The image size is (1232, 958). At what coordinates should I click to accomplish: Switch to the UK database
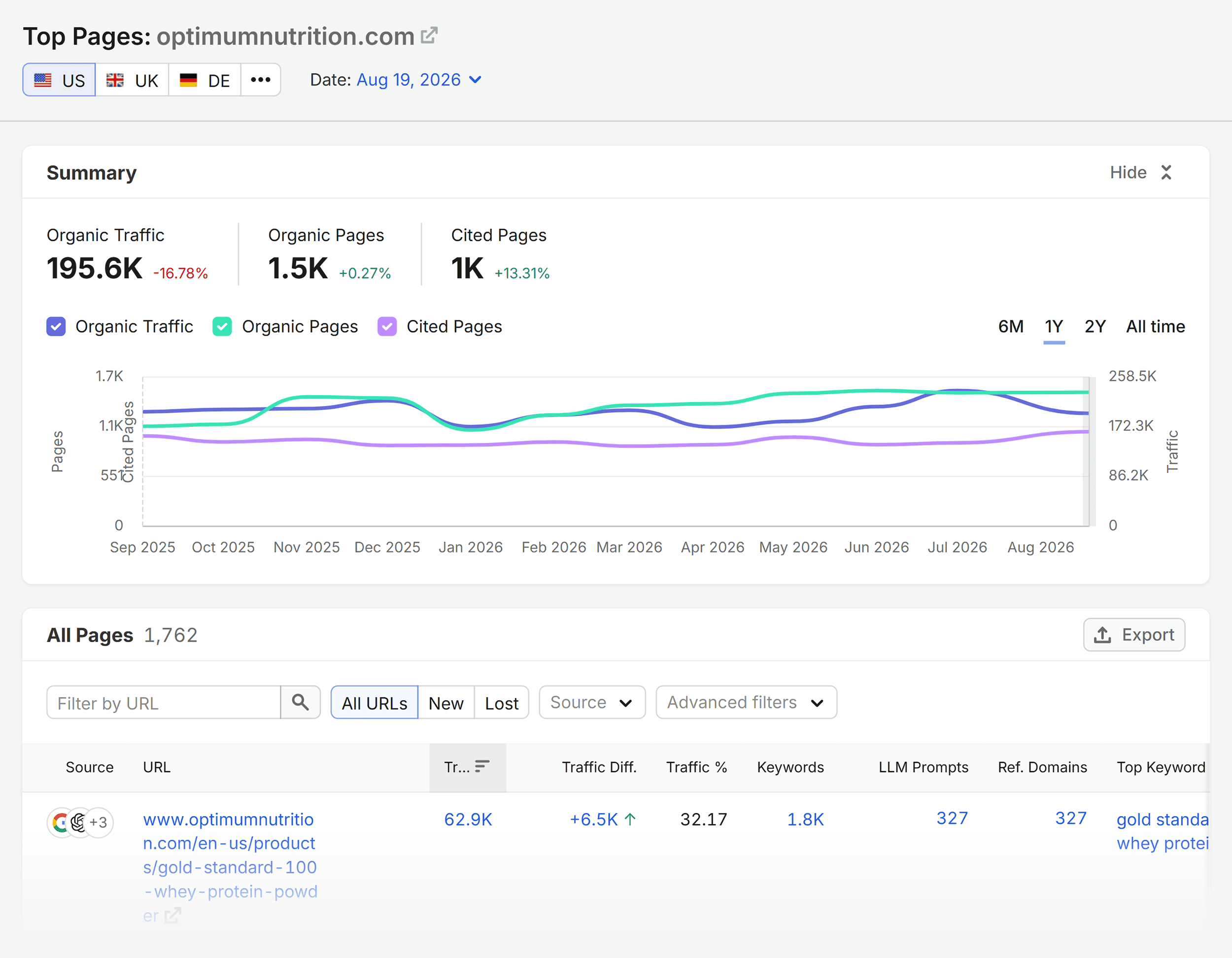[132, 80]
